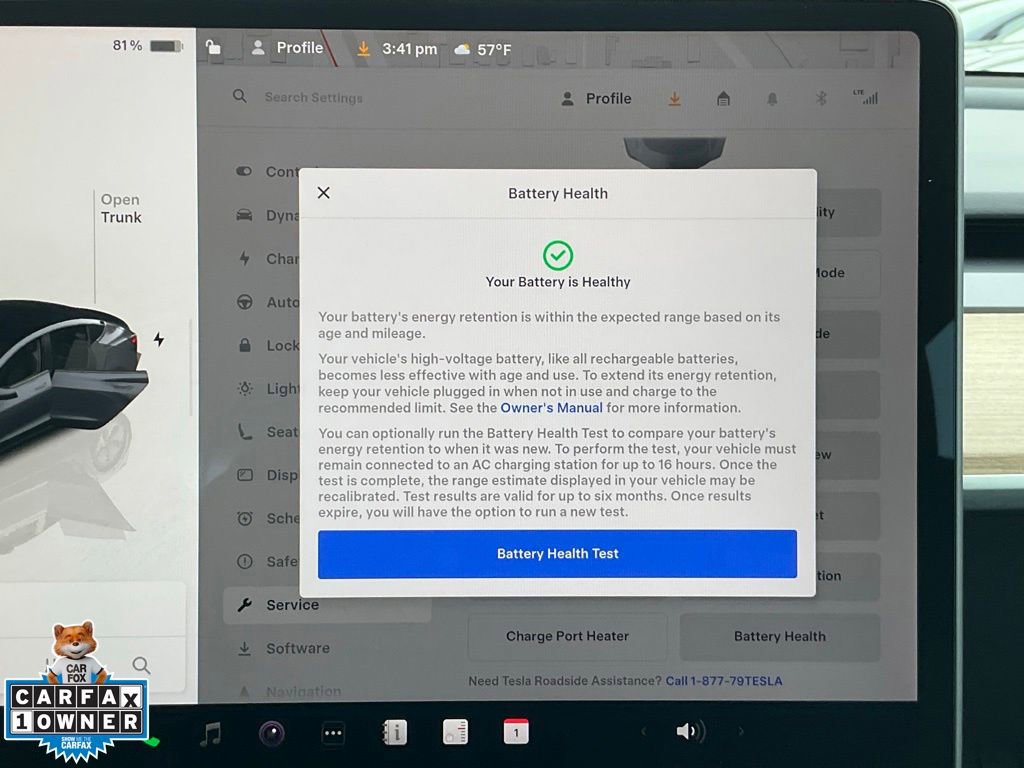
Task: Open the Lights settings icon
Action: point(245,389)
